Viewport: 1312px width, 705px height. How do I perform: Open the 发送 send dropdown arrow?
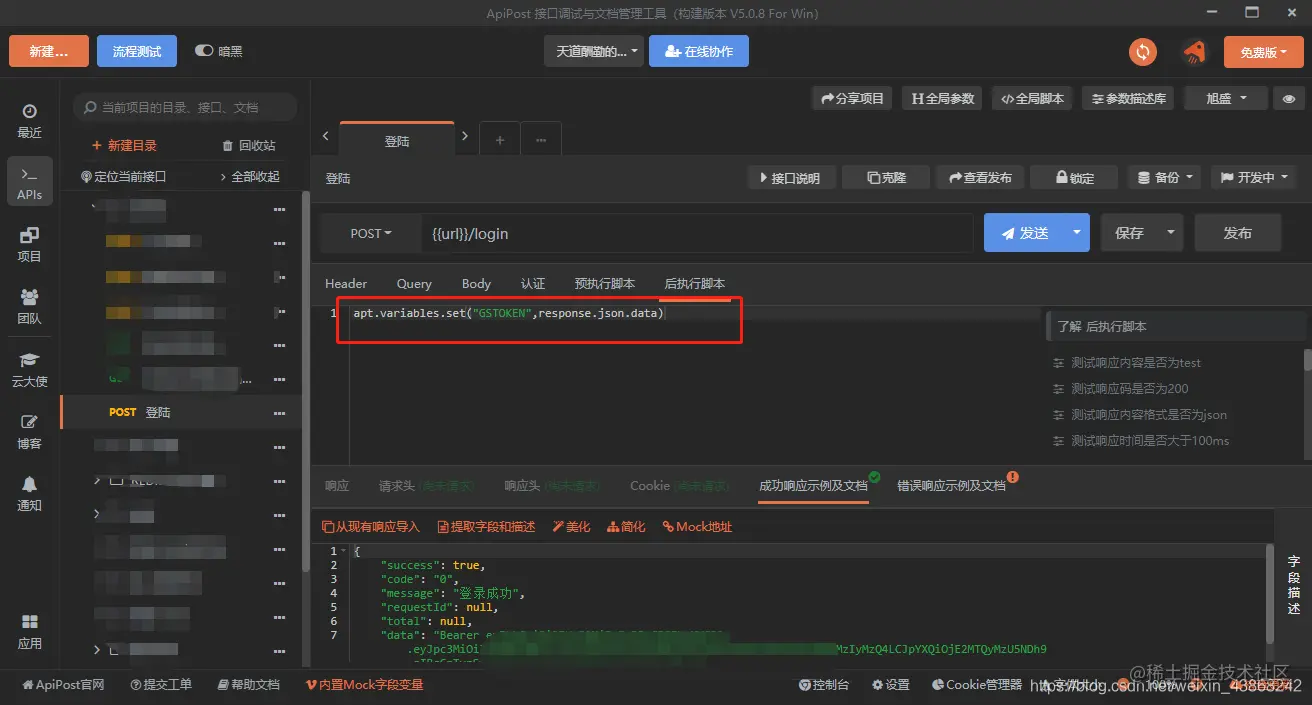click(x=1077, y=232)
